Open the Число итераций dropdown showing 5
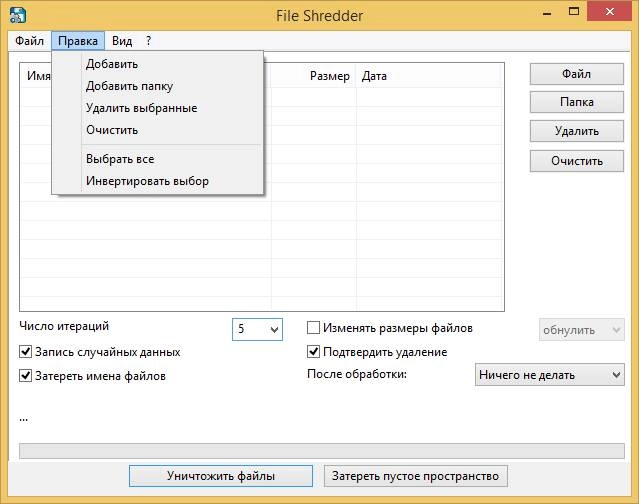The width and height of the screenshot is (639, 504). click(257, 329)
